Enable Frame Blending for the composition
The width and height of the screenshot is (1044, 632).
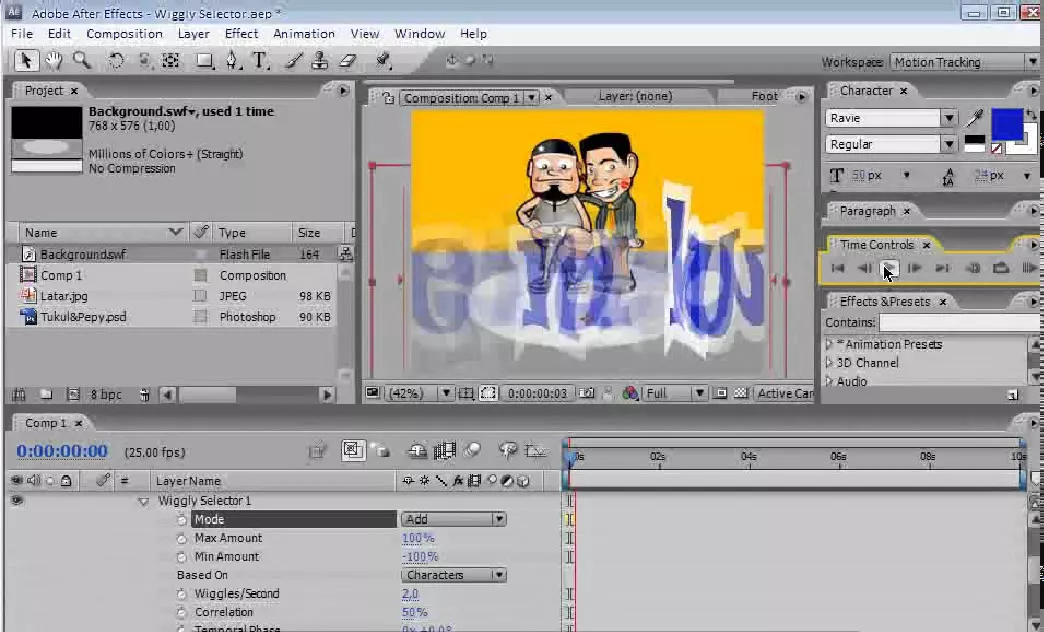(x=444, y=452)
